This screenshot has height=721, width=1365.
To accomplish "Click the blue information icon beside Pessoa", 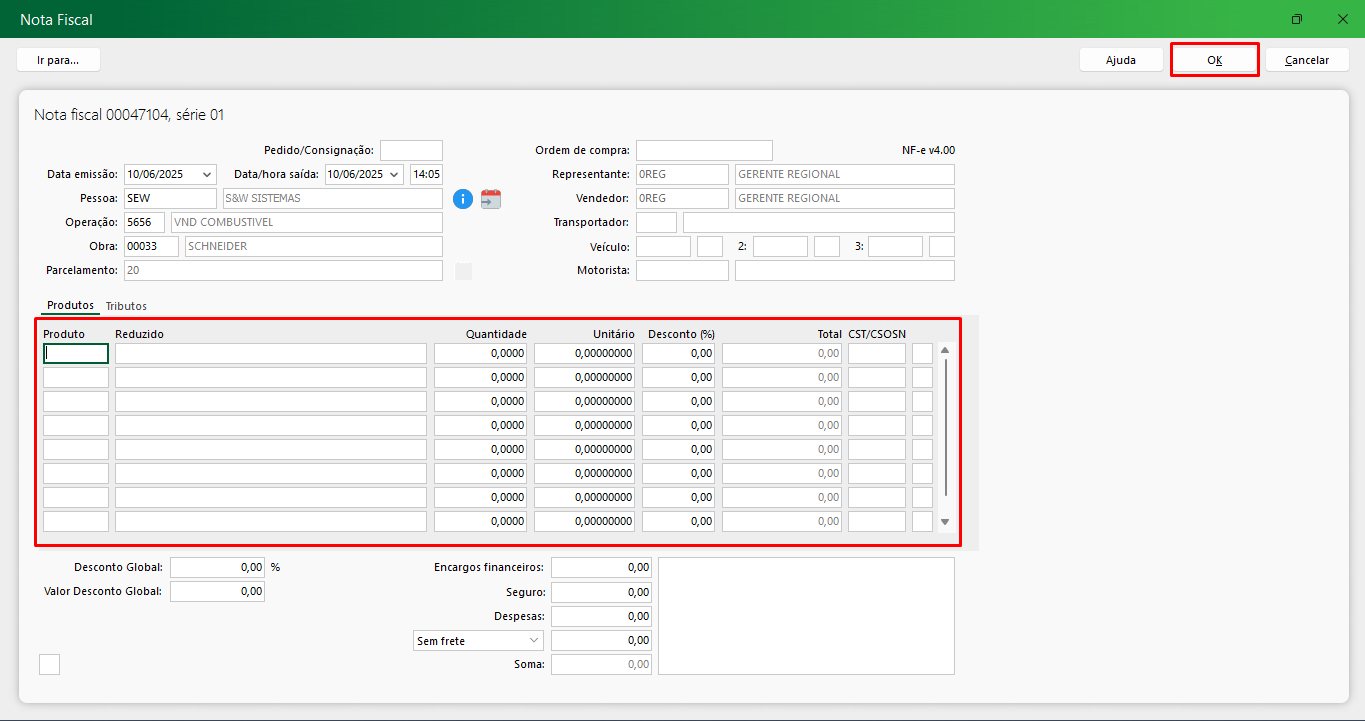I will tap(462, 199).
